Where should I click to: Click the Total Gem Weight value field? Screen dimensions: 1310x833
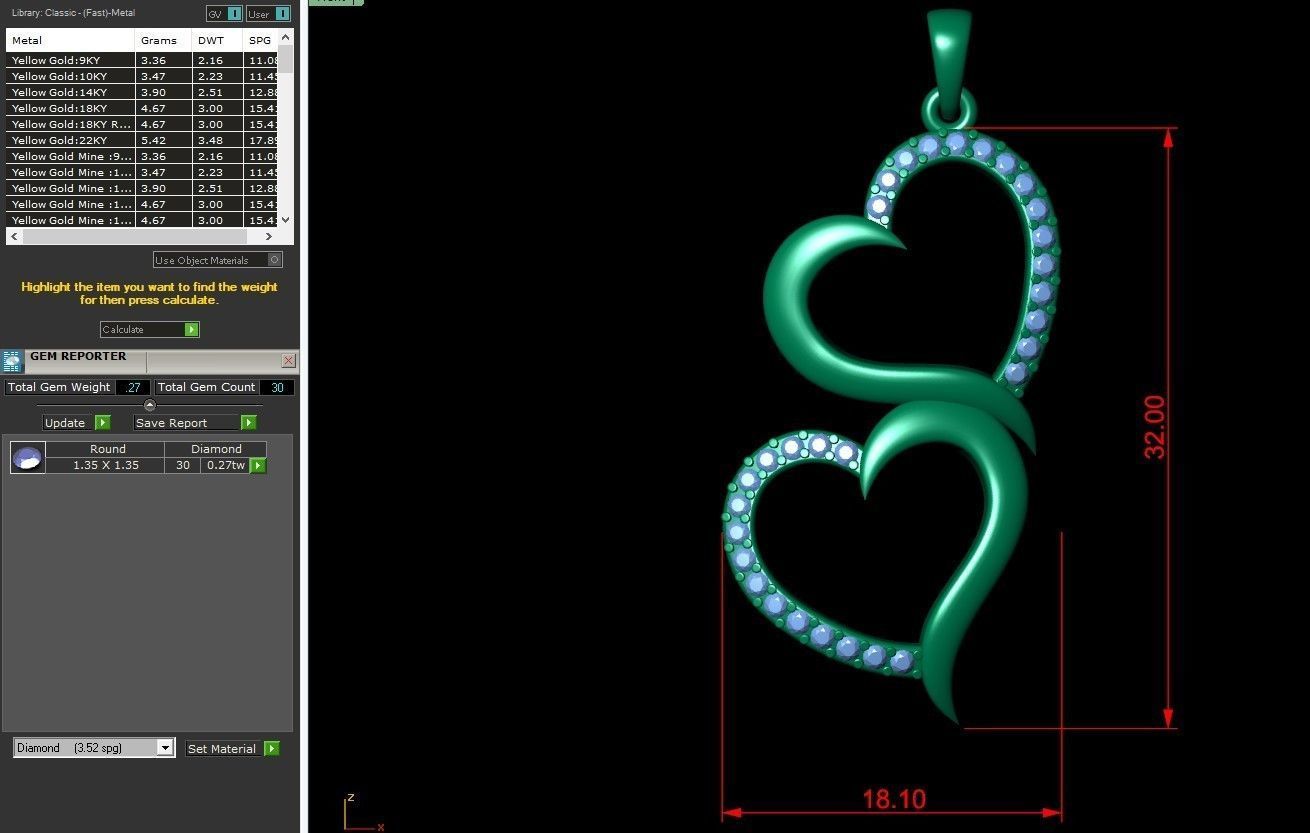[x=133, y=387]
